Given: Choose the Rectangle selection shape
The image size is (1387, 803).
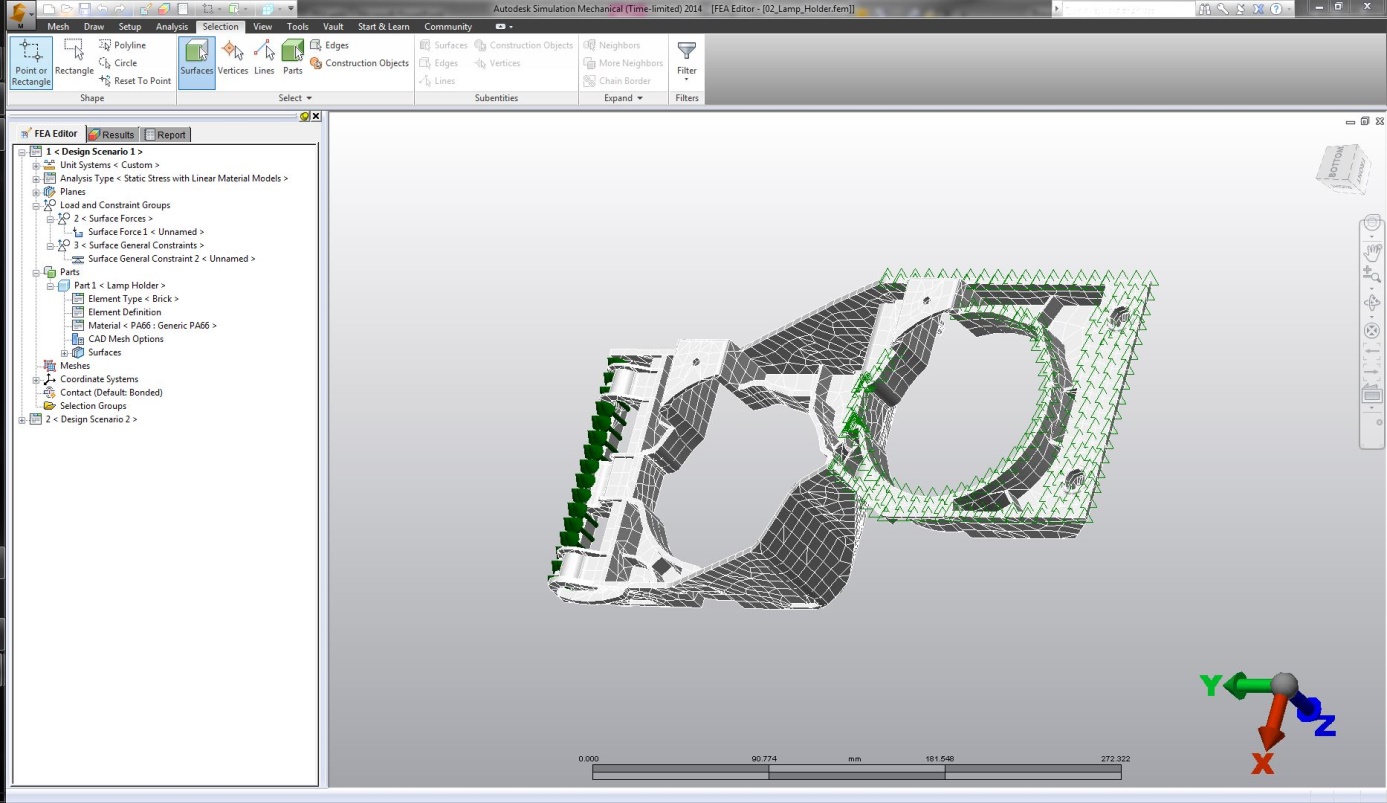Looking at the screenshot, I should [74, 58].
